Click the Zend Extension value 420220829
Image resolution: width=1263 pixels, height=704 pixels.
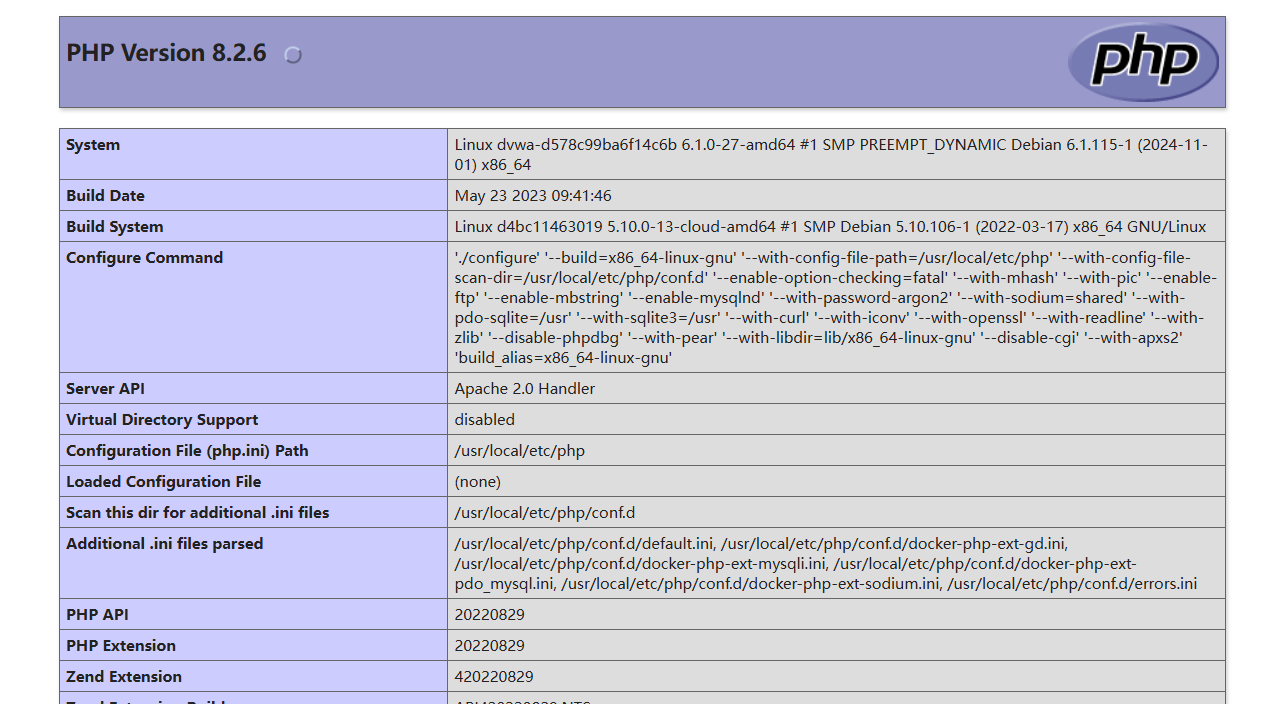tap(494, 677)
